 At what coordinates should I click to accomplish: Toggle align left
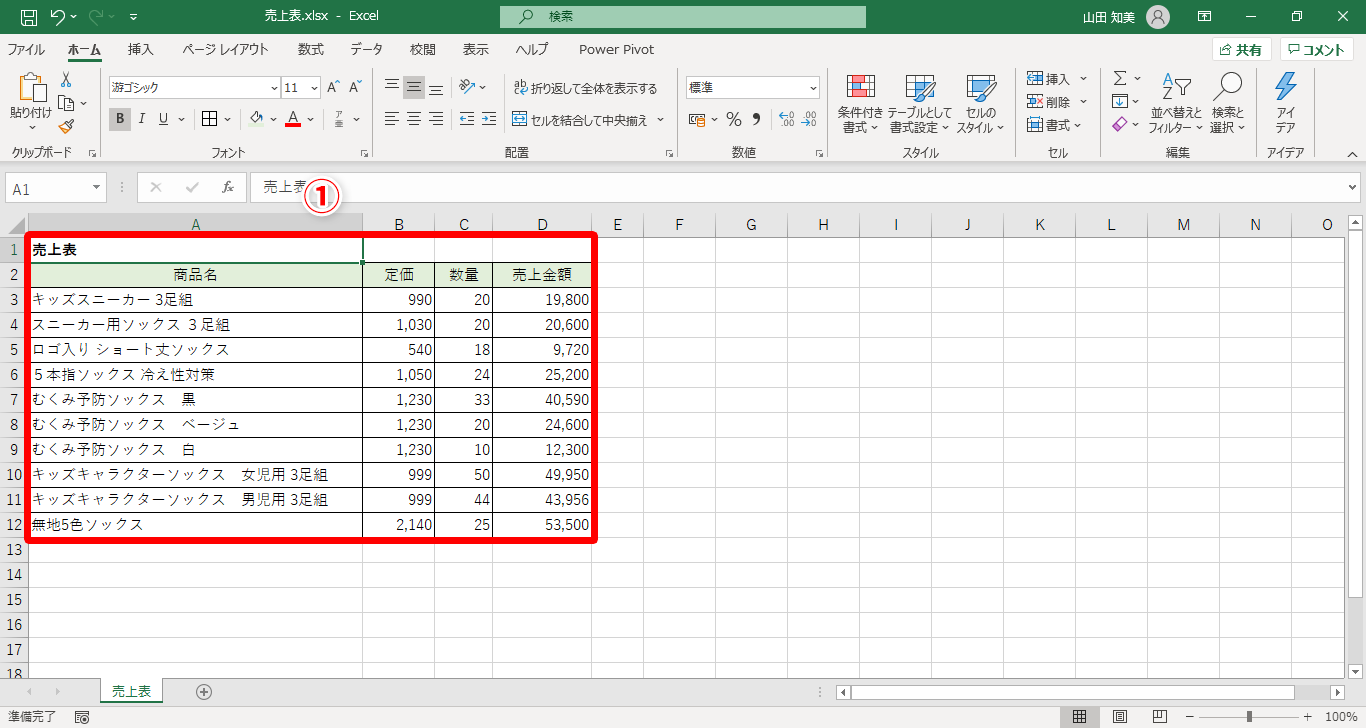(392, 119)
